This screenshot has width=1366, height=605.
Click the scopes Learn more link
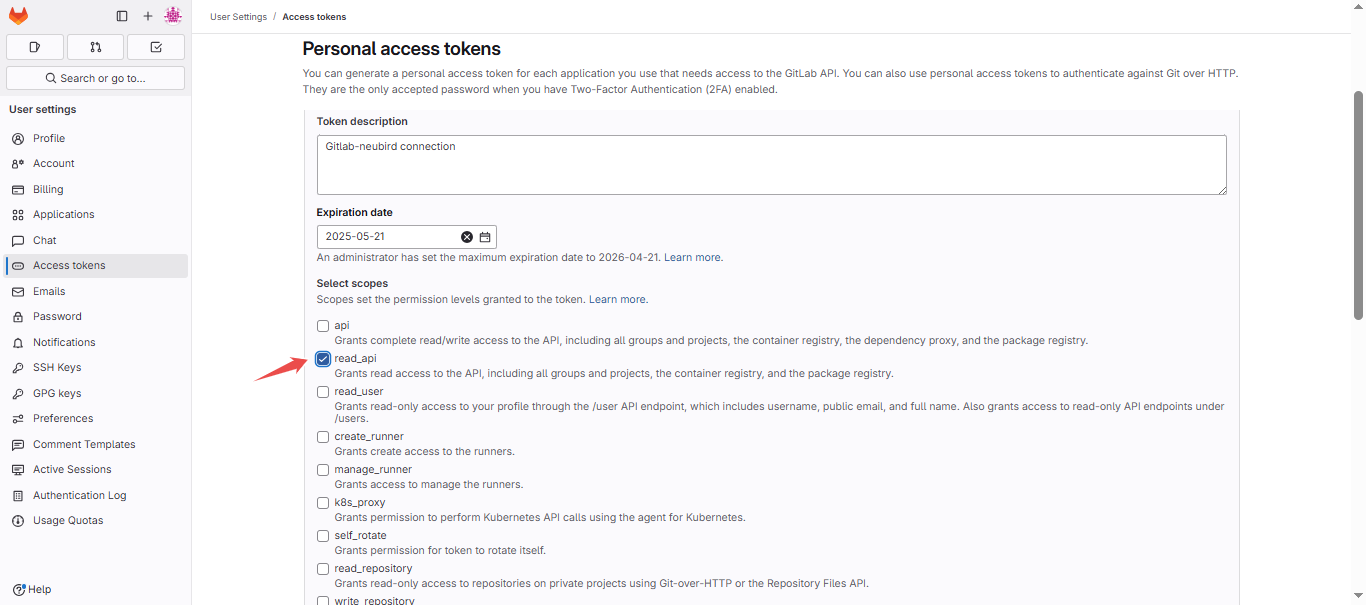pos(616,298)
